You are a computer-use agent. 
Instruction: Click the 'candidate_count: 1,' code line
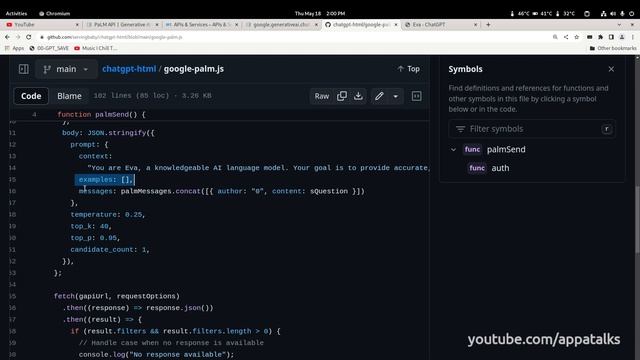tap(110, 250)
